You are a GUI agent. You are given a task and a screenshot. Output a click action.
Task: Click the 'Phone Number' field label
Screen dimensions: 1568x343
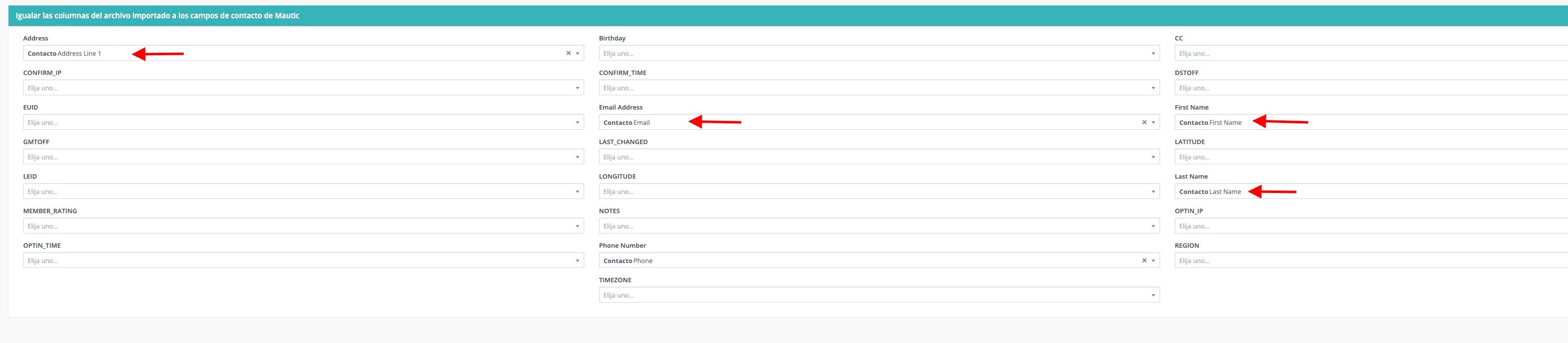coord(622,245)
